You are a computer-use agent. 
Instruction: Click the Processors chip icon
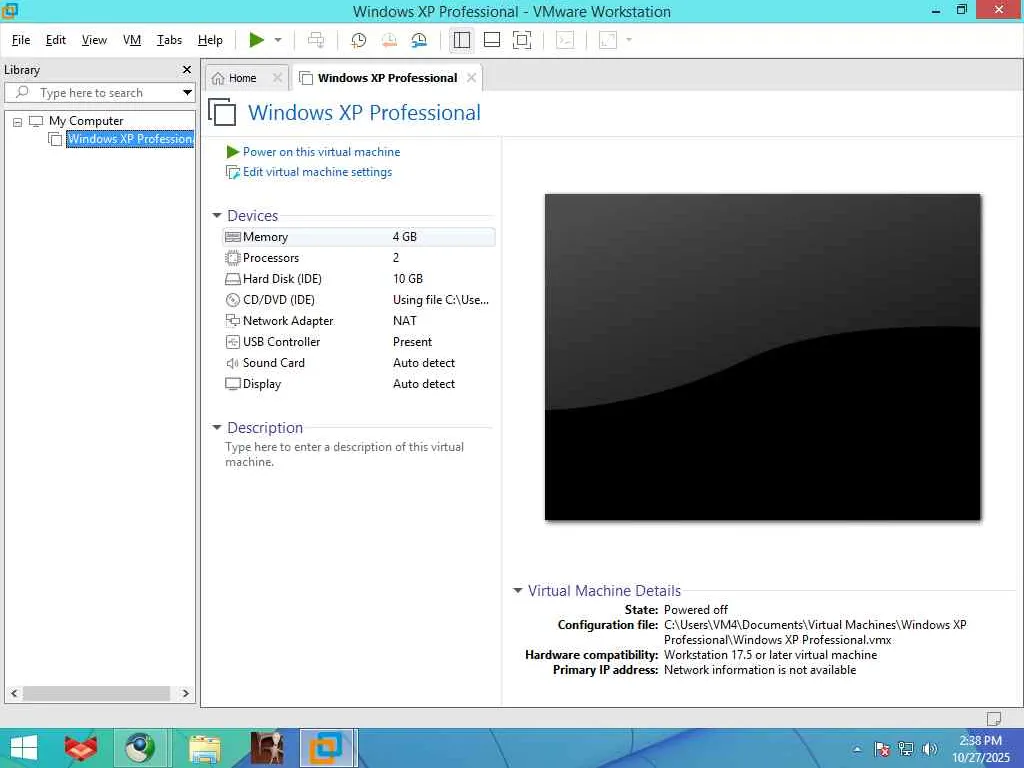[x=232, y=258]
